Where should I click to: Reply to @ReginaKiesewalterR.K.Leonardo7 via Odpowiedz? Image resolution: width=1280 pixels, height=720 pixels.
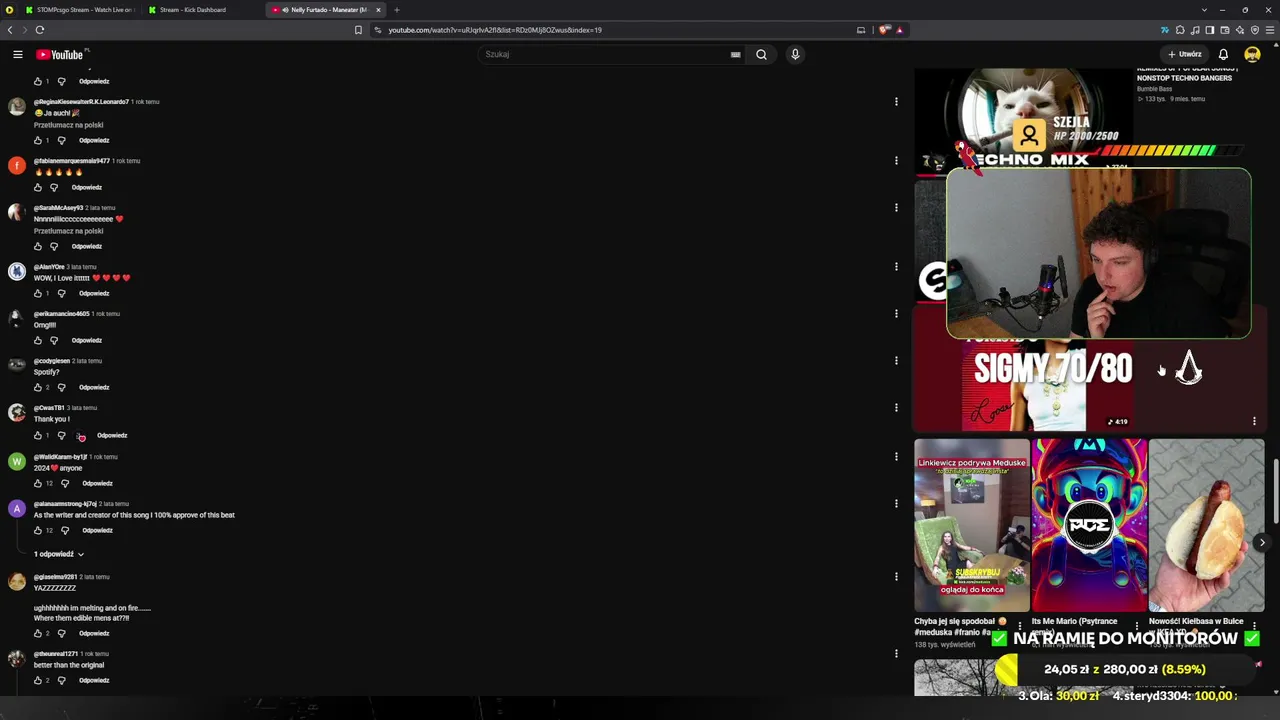(94, 140)
